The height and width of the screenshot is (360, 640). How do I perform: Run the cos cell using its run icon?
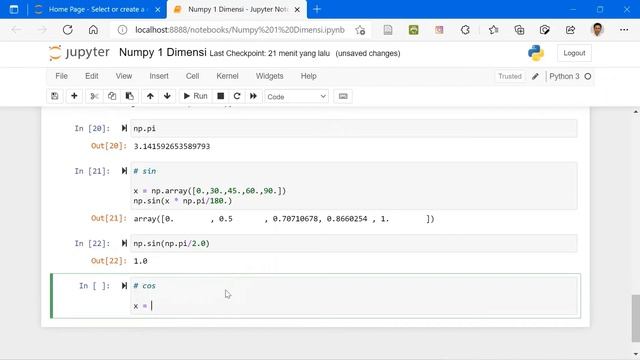click(x=124, y=286)
